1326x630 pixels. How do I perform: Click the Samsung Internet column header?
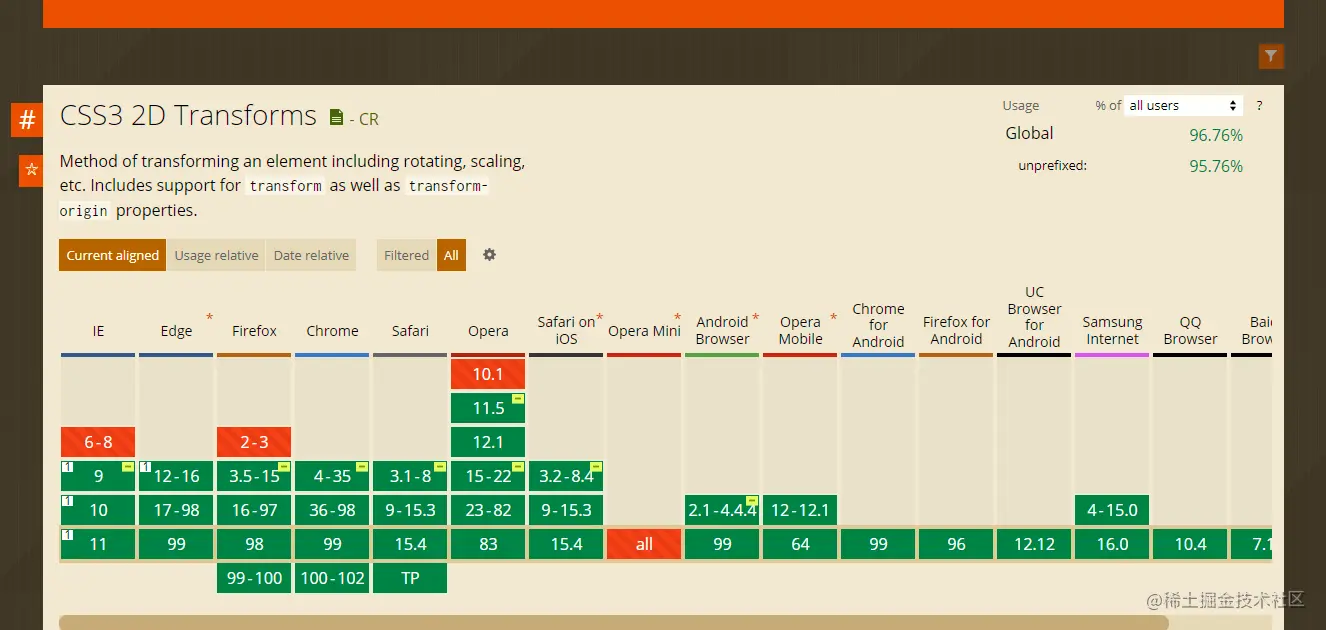click(x=1112, y=330)
